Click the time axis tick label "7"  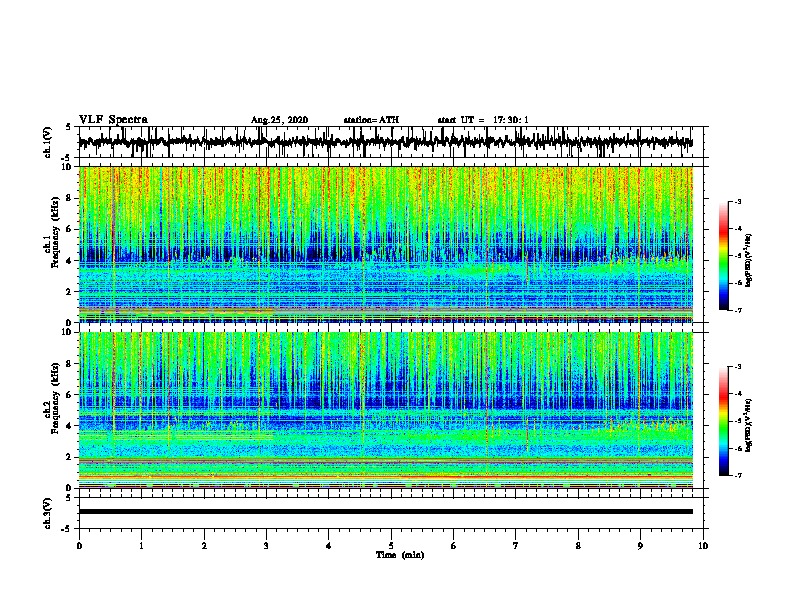pos(516,546)
